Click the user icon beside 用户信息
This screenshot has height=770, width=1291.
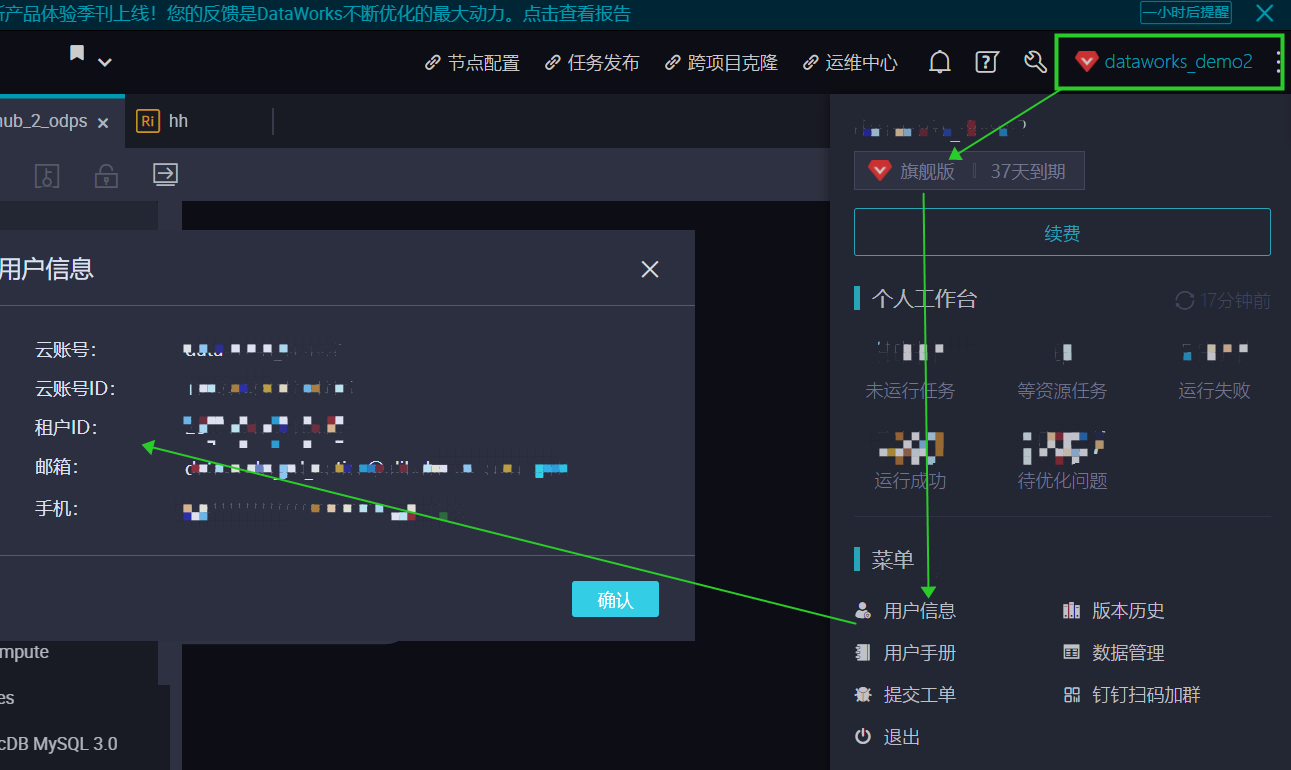point(863,610)
